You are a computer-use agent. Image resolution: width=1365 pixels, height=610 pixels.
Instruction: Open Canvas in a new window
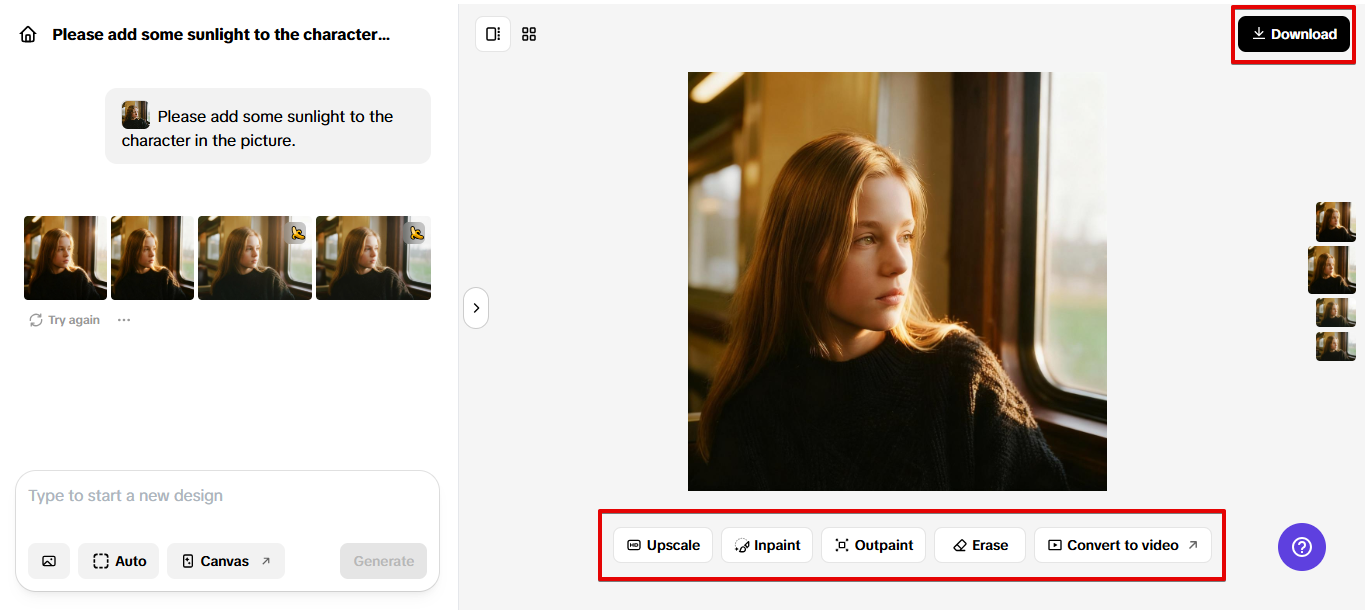click(225, 561)
